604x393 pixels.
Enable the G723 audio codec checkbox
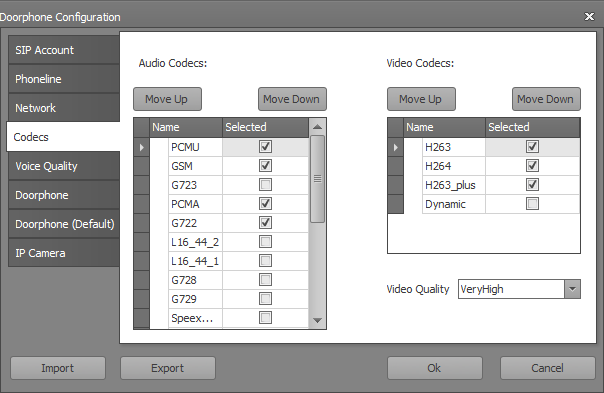click(x=265, y=185)
